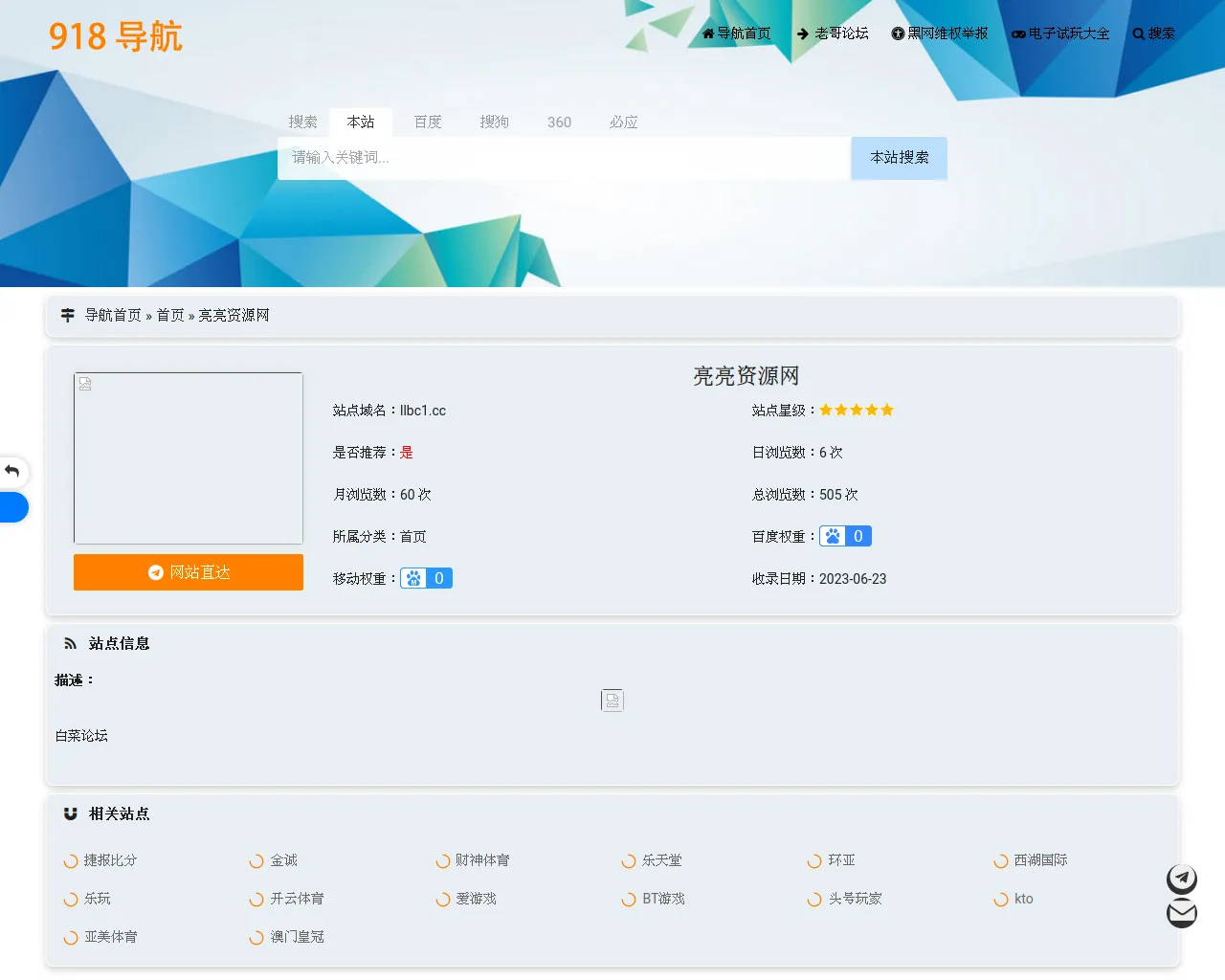The height and width of the screenshot is (980, 1225).
Task: Click the Baidu paw 百度权重 badge
Action: coord(845,537)
